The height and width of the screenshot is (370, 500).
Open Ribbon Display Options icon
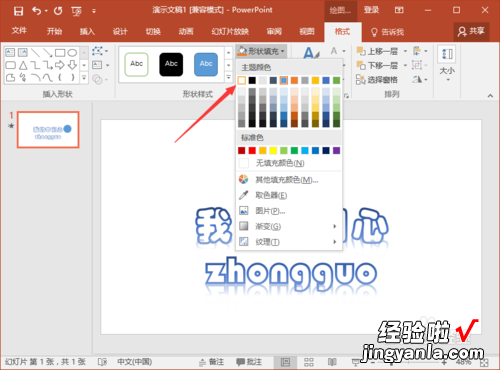[399, 10]
